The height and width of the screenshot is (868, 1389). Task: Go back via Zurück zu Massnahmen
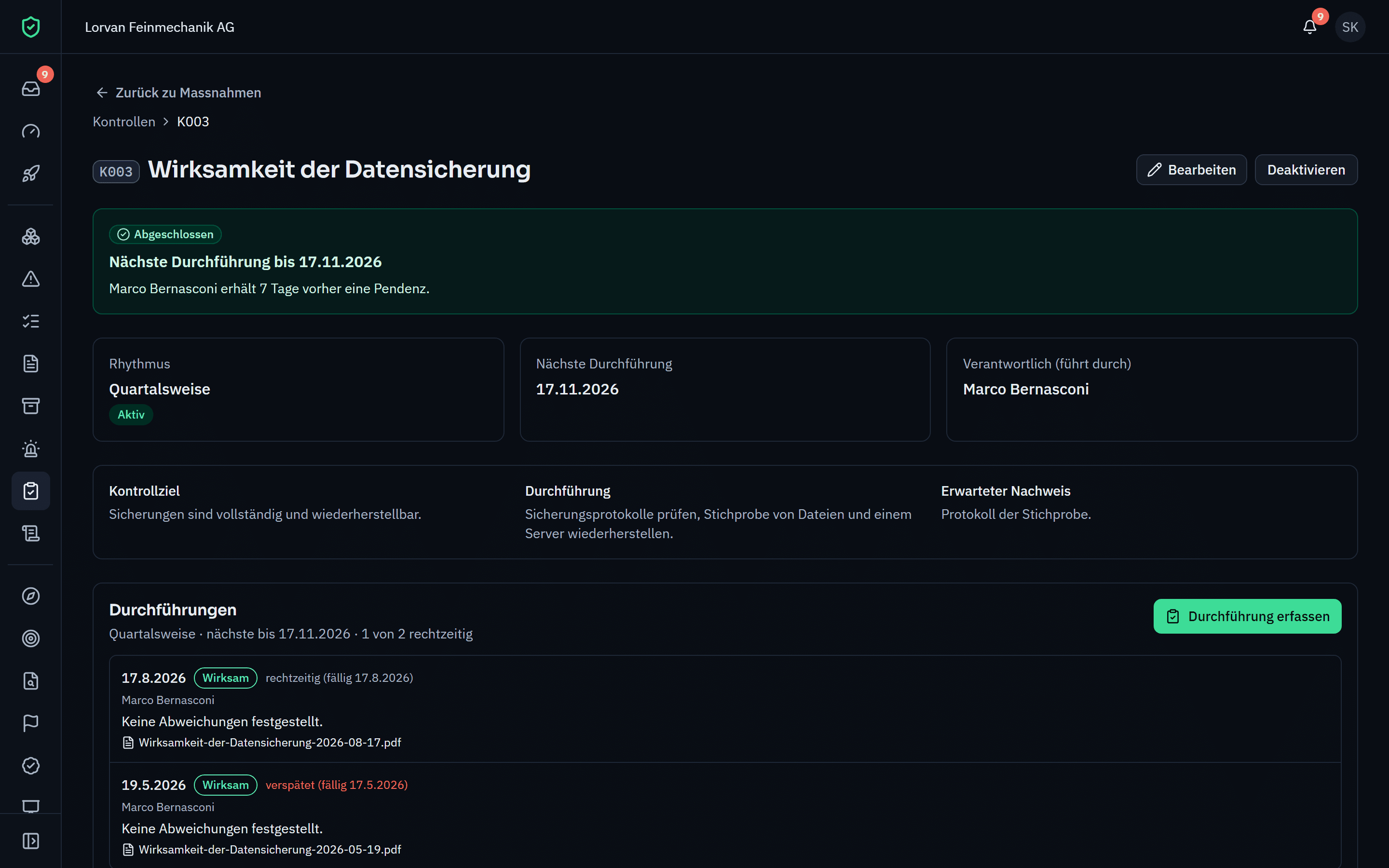(178, 93)
